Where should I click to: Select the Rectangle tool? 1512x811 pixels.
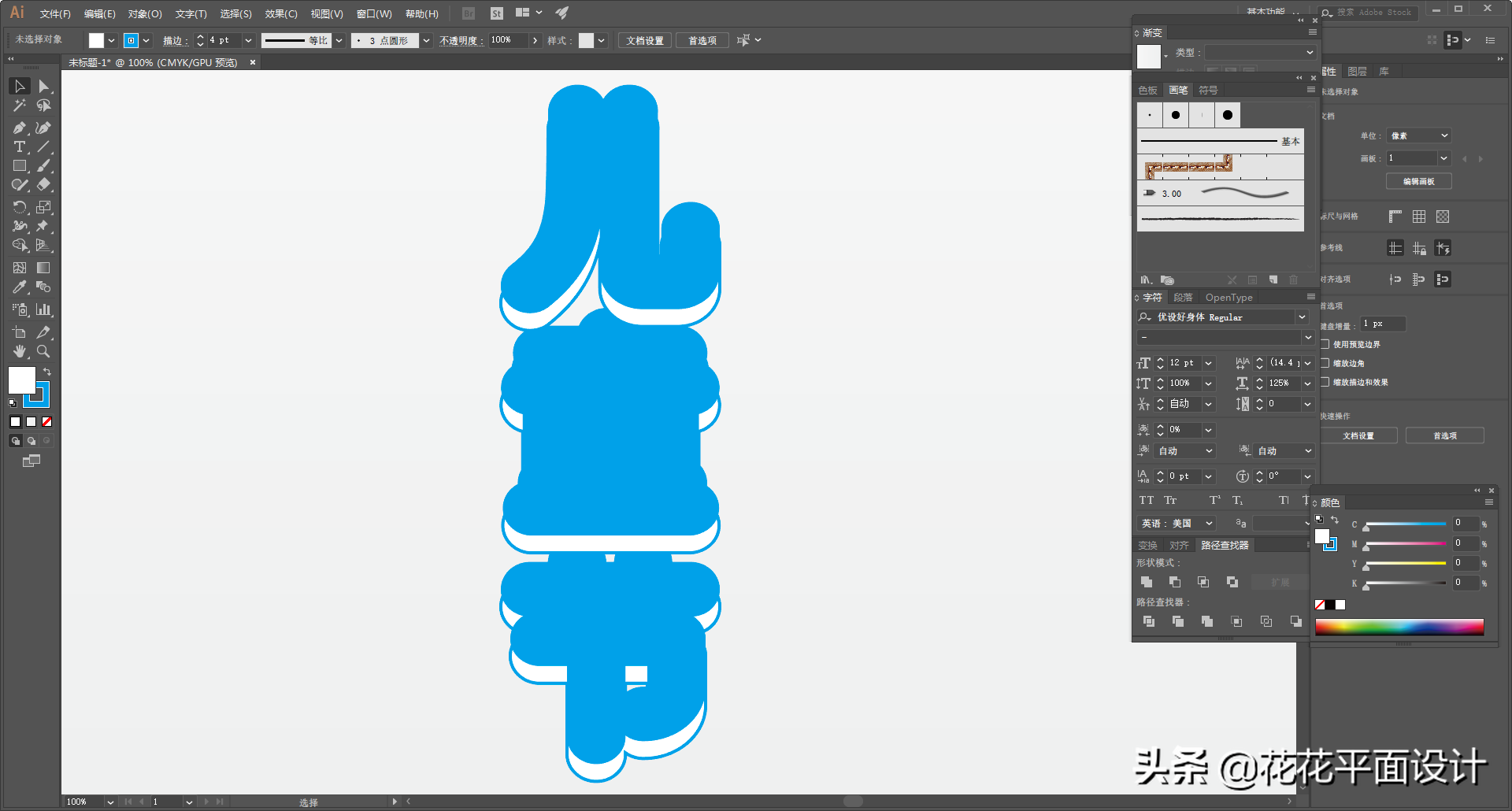tap(20, 166)
